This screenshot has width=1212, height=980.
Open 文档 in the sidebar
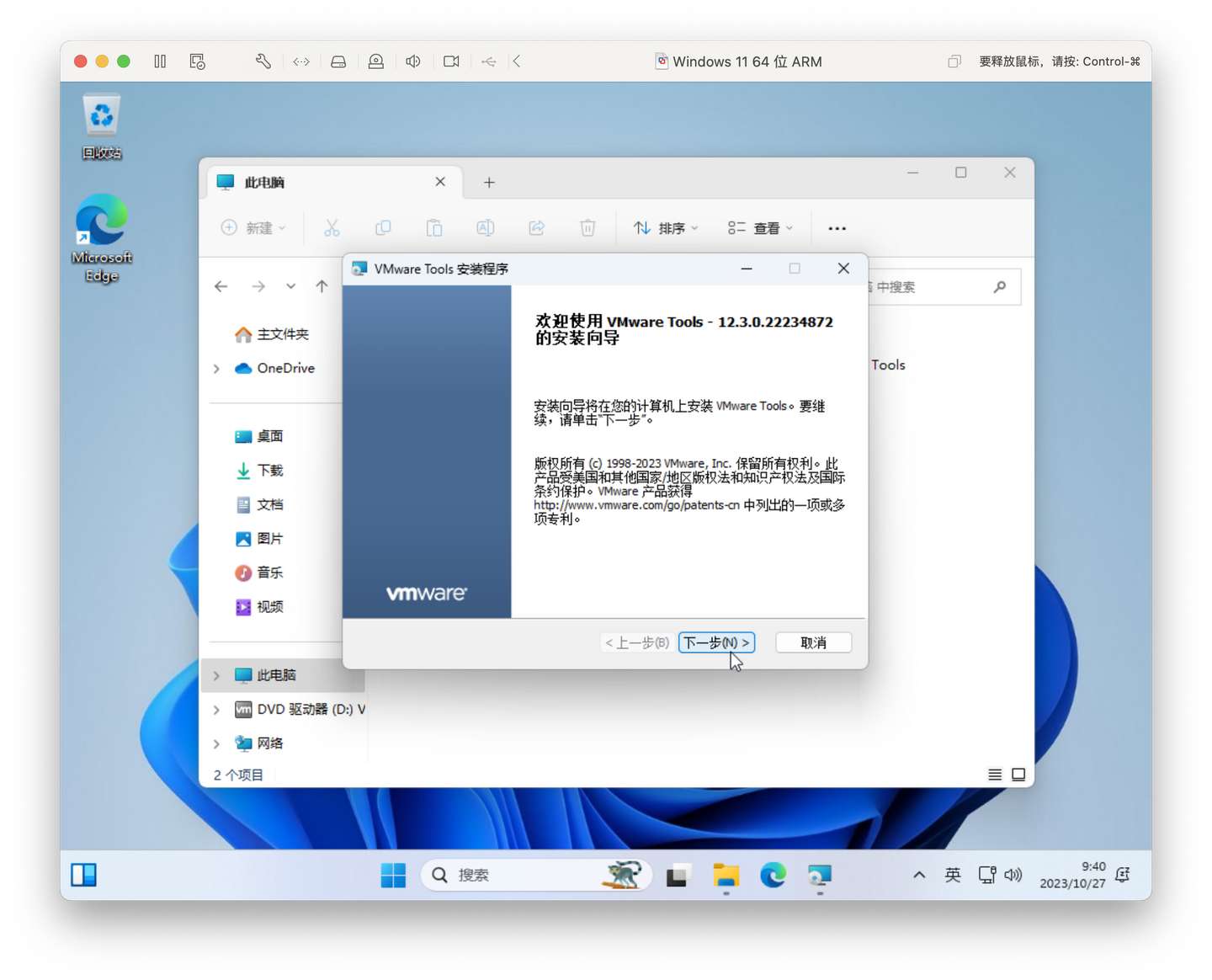click(x=259, y=504)
